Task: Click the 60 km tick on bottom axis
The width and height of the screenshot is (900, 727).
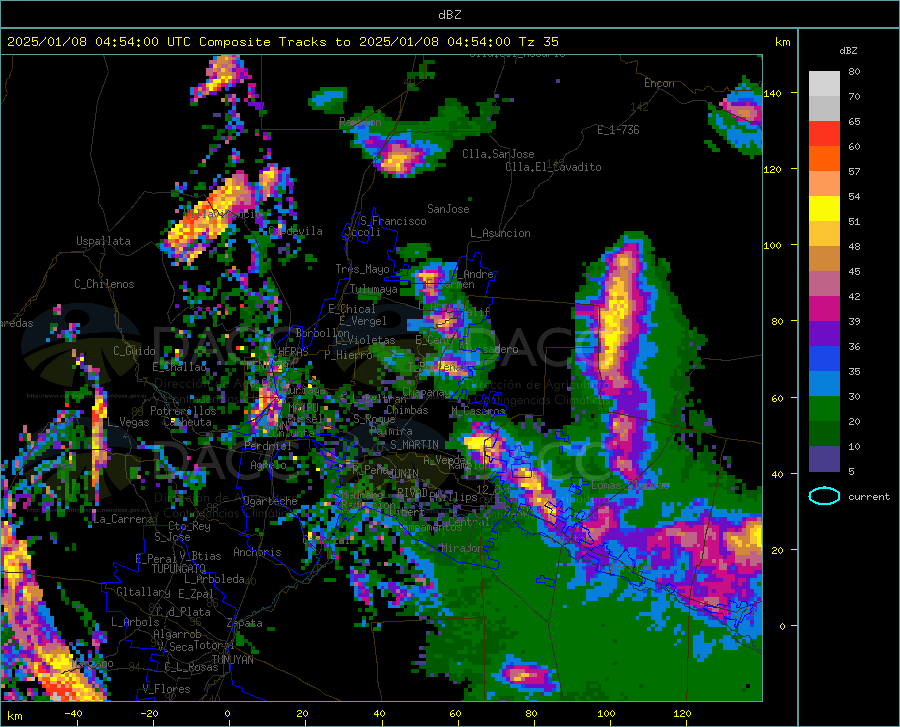Action: click(455, 713)
